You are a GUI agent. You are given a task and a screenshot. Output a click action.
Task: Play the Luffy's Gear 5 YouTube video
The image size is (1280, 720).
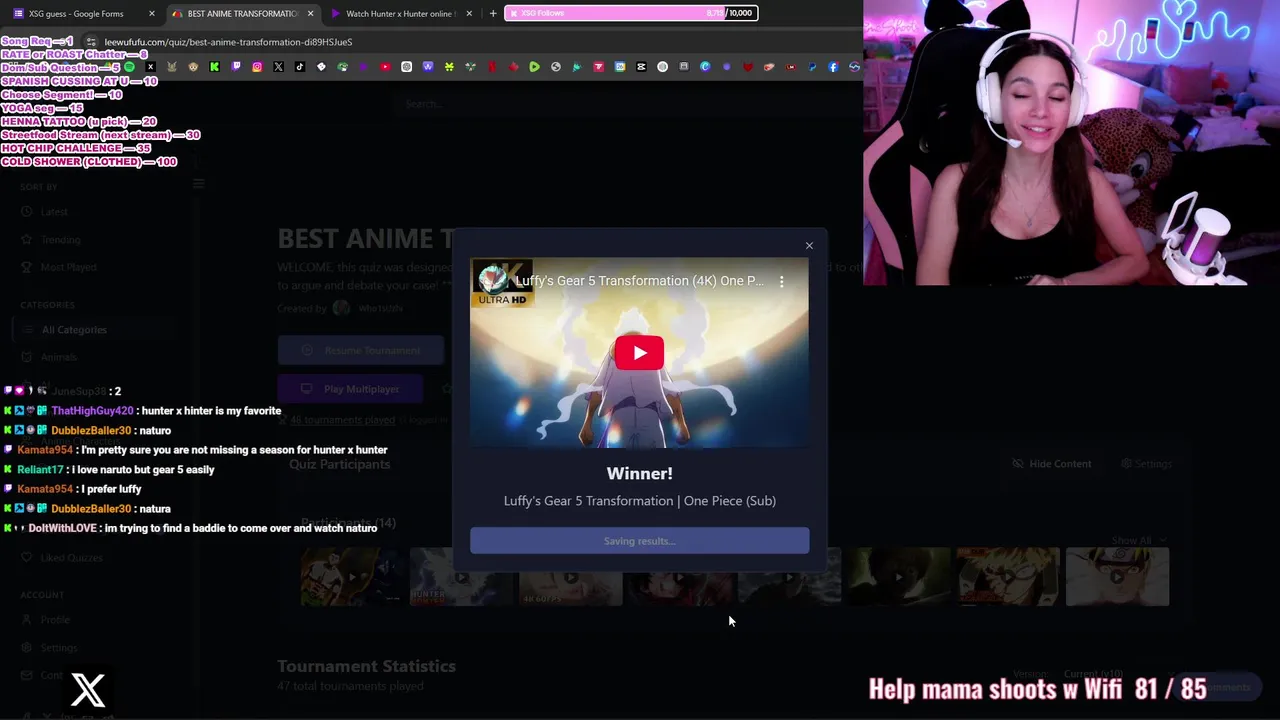tap(639, 352)
